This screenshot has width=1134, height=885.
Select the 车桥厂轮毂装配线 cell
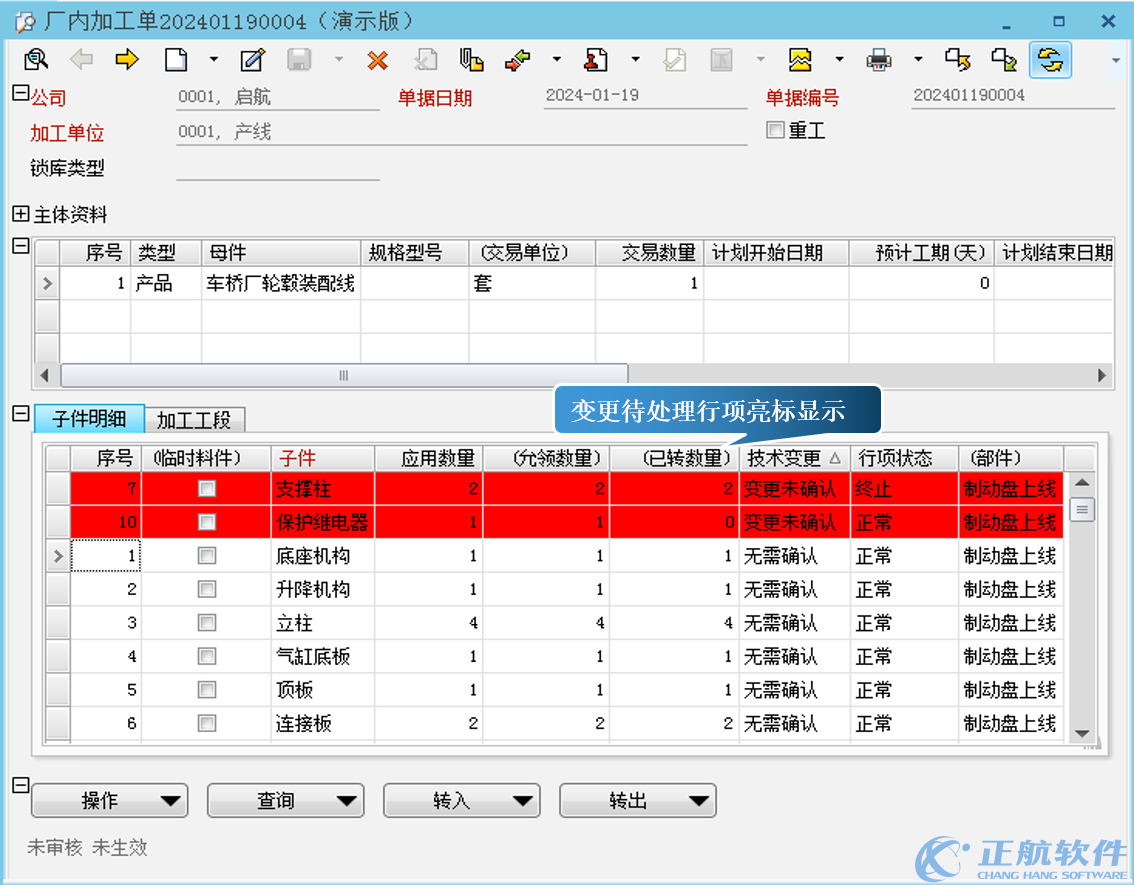281,283
